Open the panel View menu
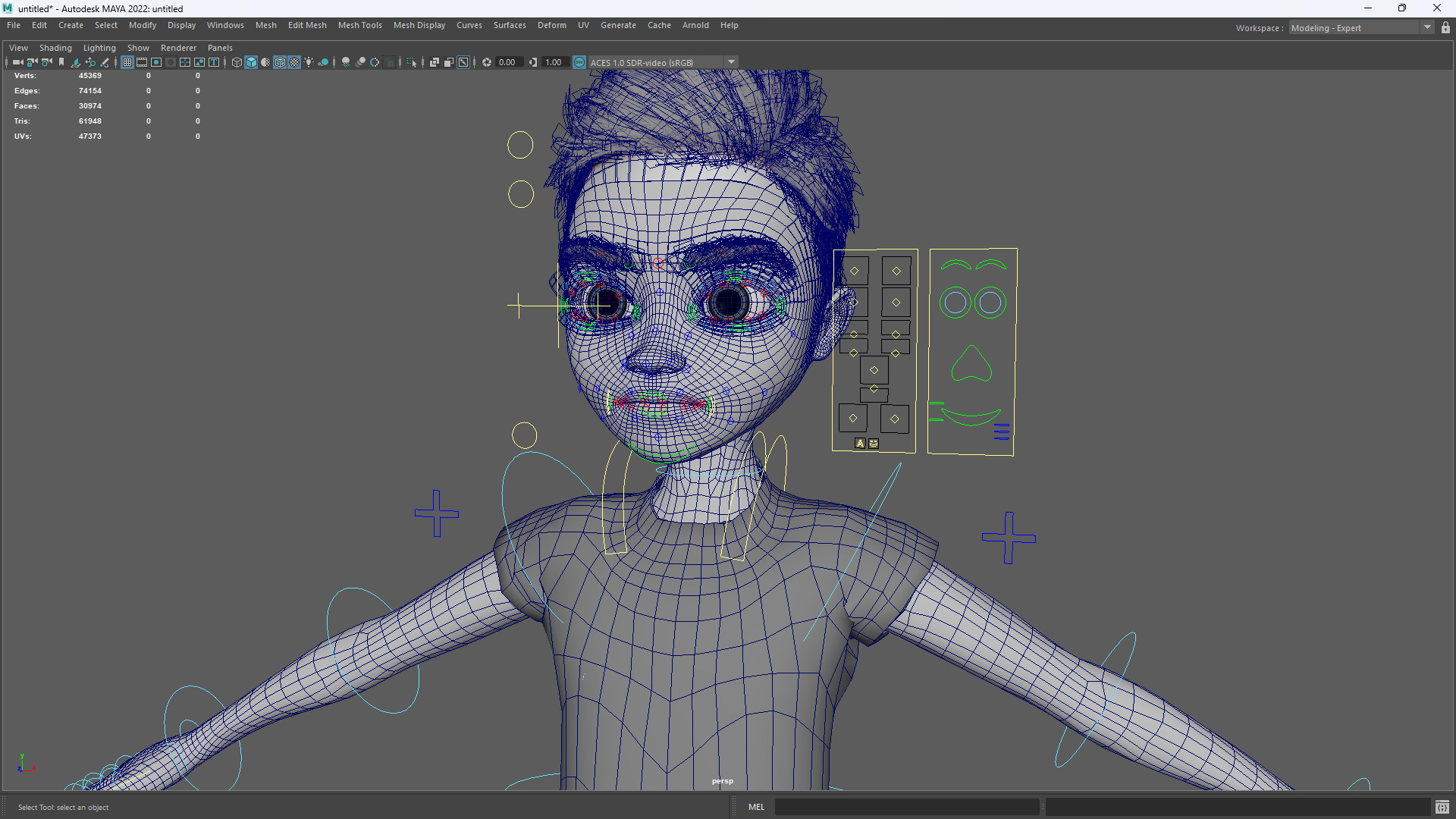Screen dimensions: 1456x819 [x=18, y=48]
